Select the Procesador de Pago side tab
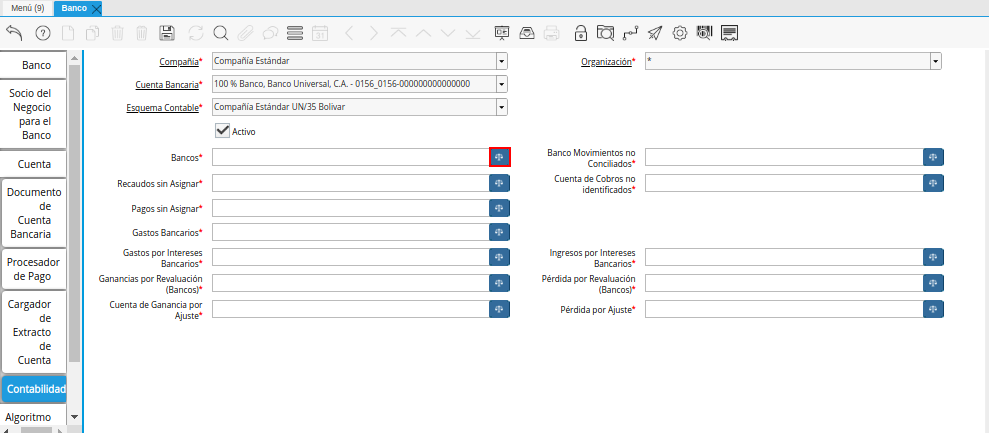 click(34, 269)
